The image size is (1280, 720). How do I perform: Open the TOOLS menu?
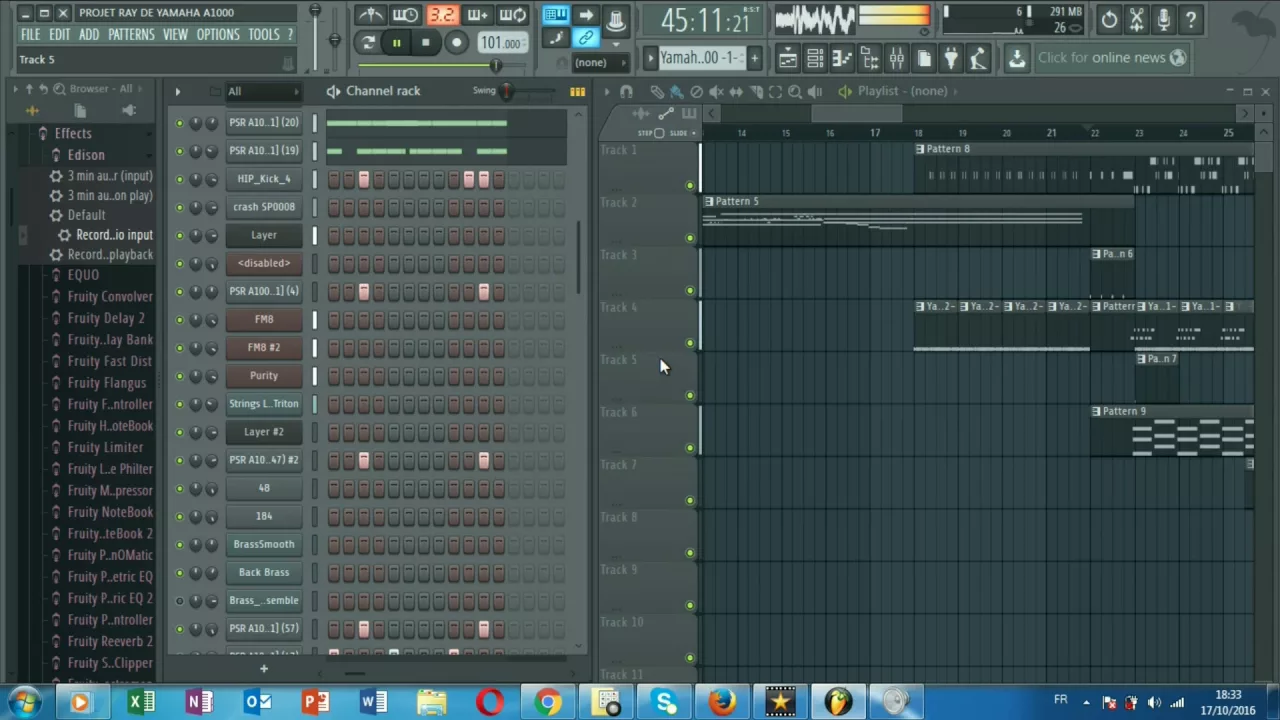264,35
